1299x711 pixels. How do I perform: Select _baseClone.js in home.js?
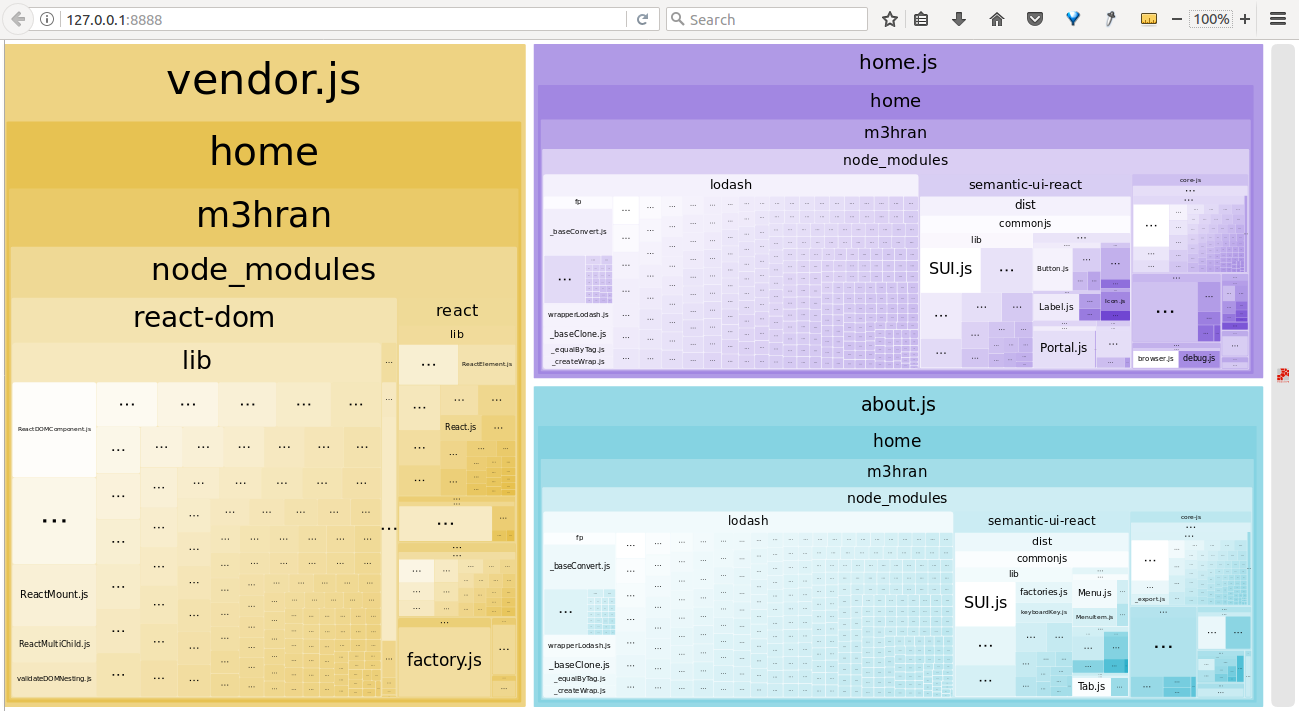click(x=578, y=334)
